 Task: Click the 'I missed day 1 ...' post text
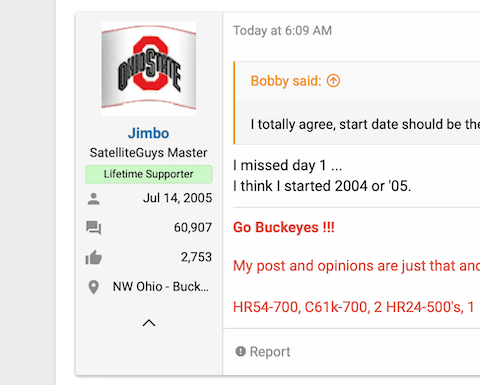288,165
